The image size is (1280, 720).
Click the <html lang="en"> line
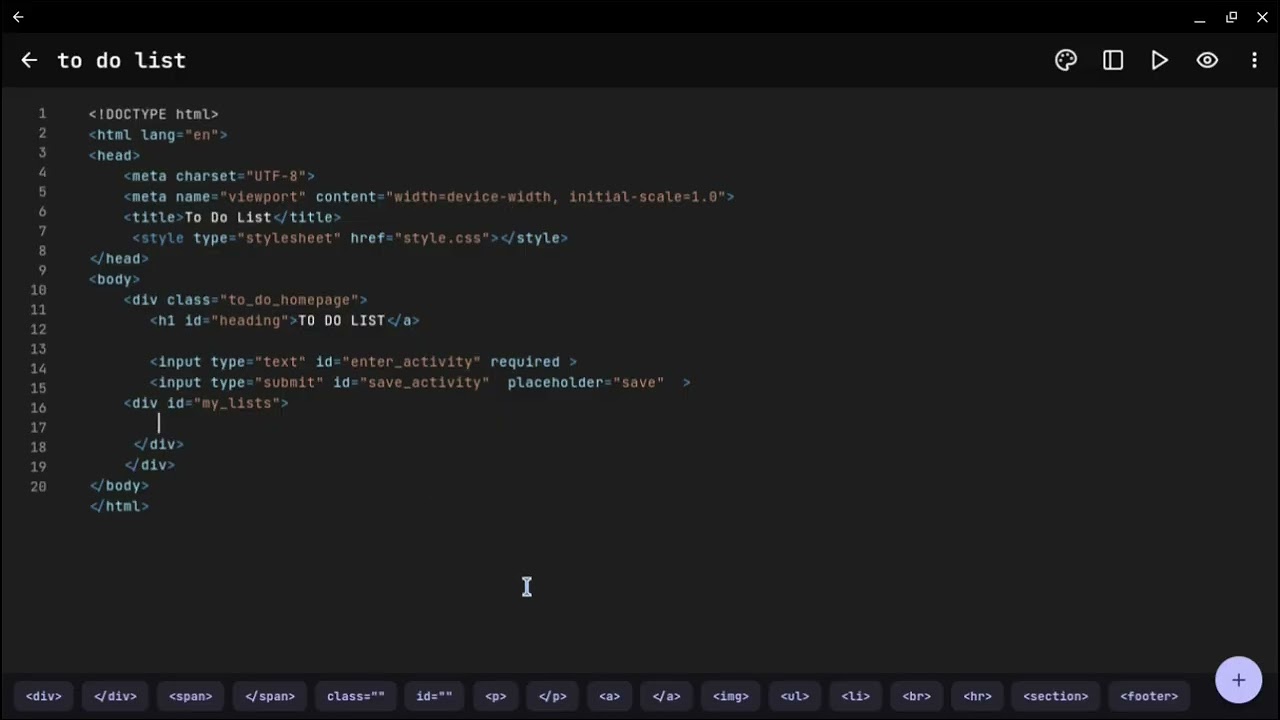(x=158, y=135)
